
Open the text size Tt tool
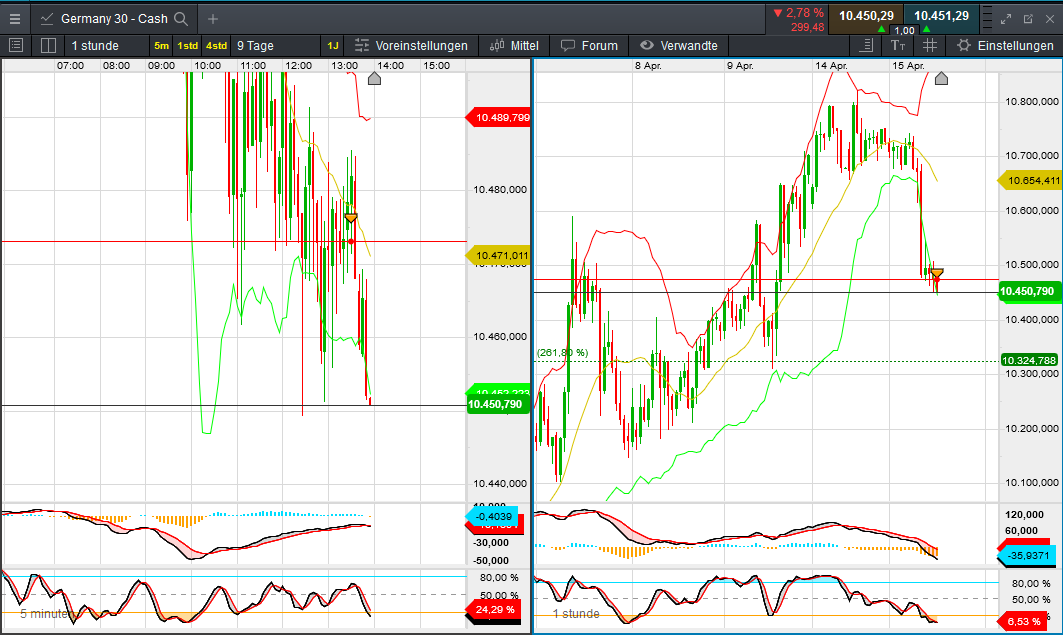pyautogui.click(x=898, y=45)
